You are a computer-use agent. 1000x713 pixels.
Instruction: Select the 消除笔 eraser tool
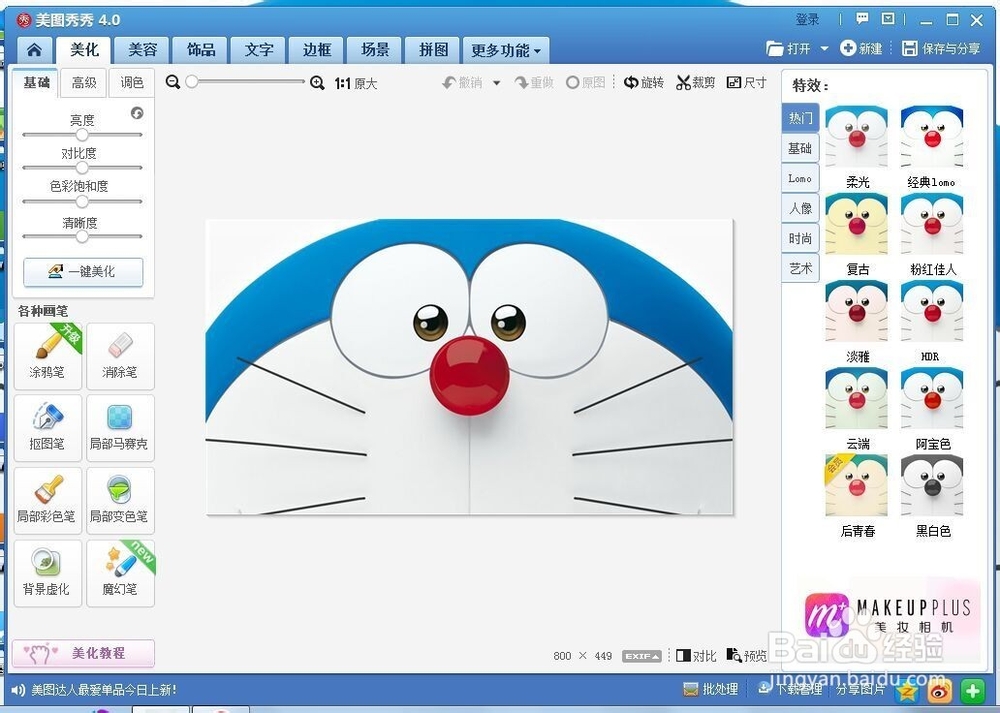click(x=120, y=356)
